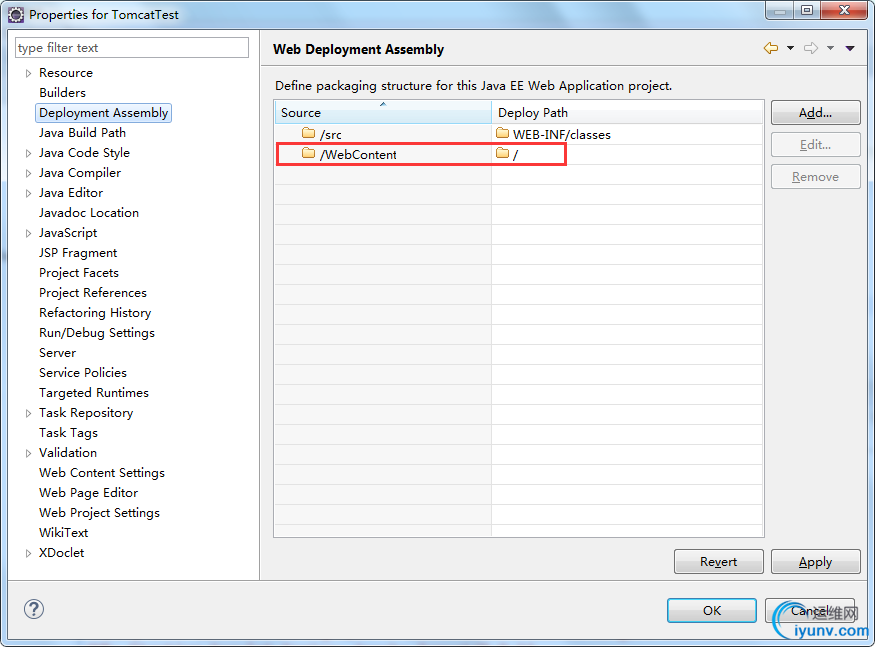The image size is (875, 647).
Task: Open Project References page
Action: (x=93, y=293)
